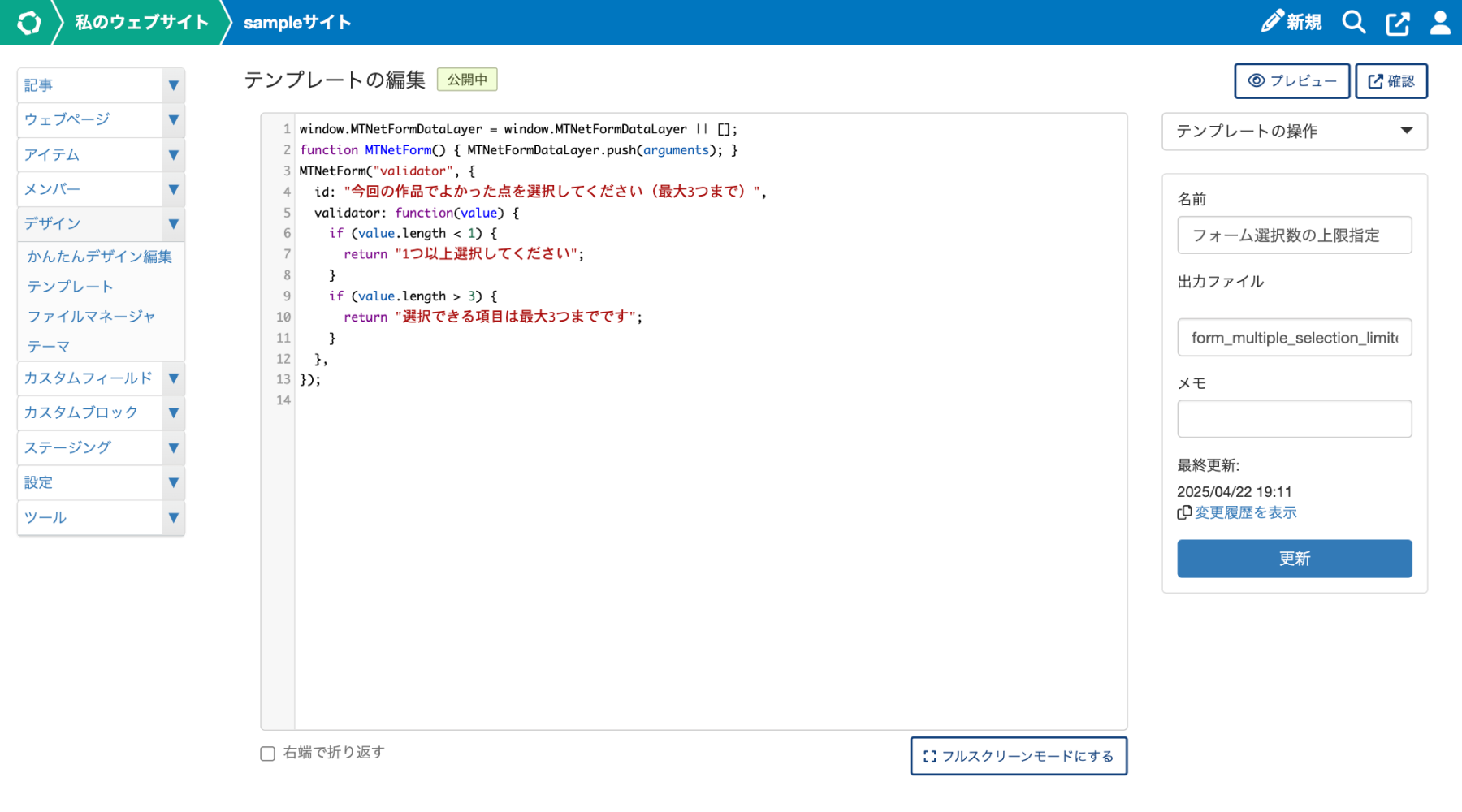Enable the 右端で折り返す checkbox
Screen dimensions: 1462x812
point(266,754)
